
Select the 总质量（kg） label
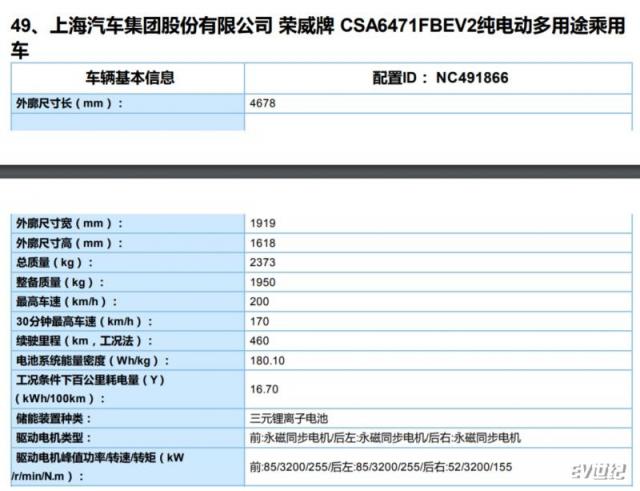(55, 262)
